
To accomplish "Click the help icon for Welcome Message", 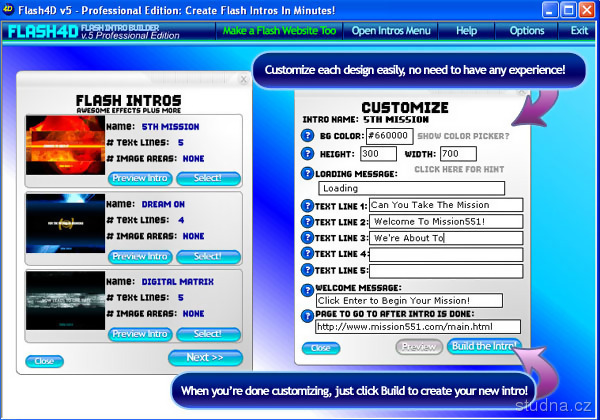I will (x=308, y=288).
